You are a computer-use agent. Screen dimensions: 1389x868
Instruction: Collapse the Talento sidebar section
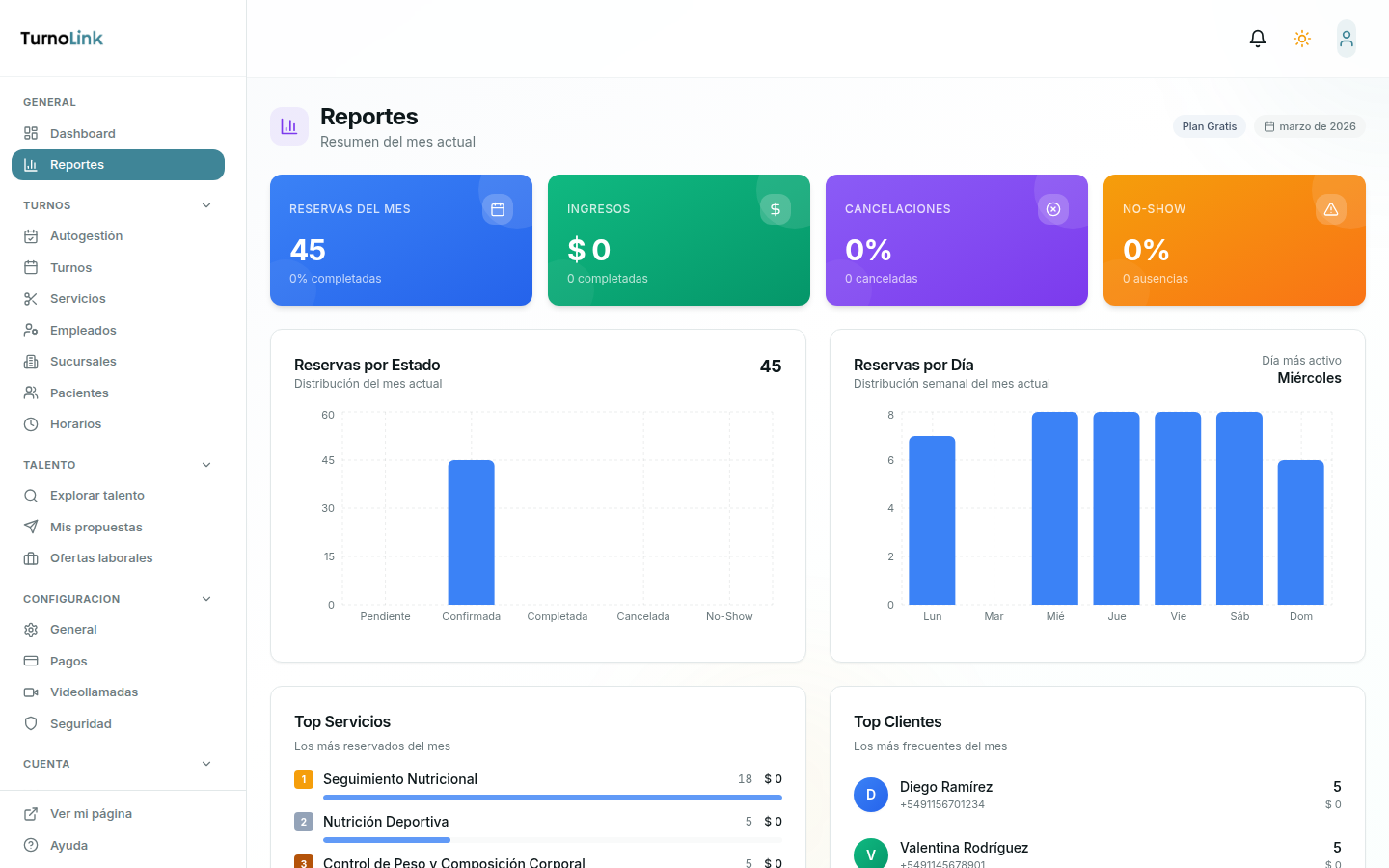pyautogui.click(x=206, y=465)
